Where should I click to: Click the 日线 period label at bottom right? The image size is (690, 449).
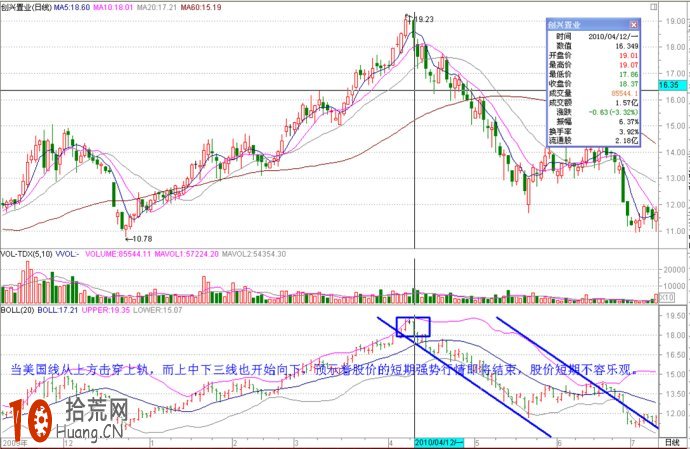coord(672,442)
